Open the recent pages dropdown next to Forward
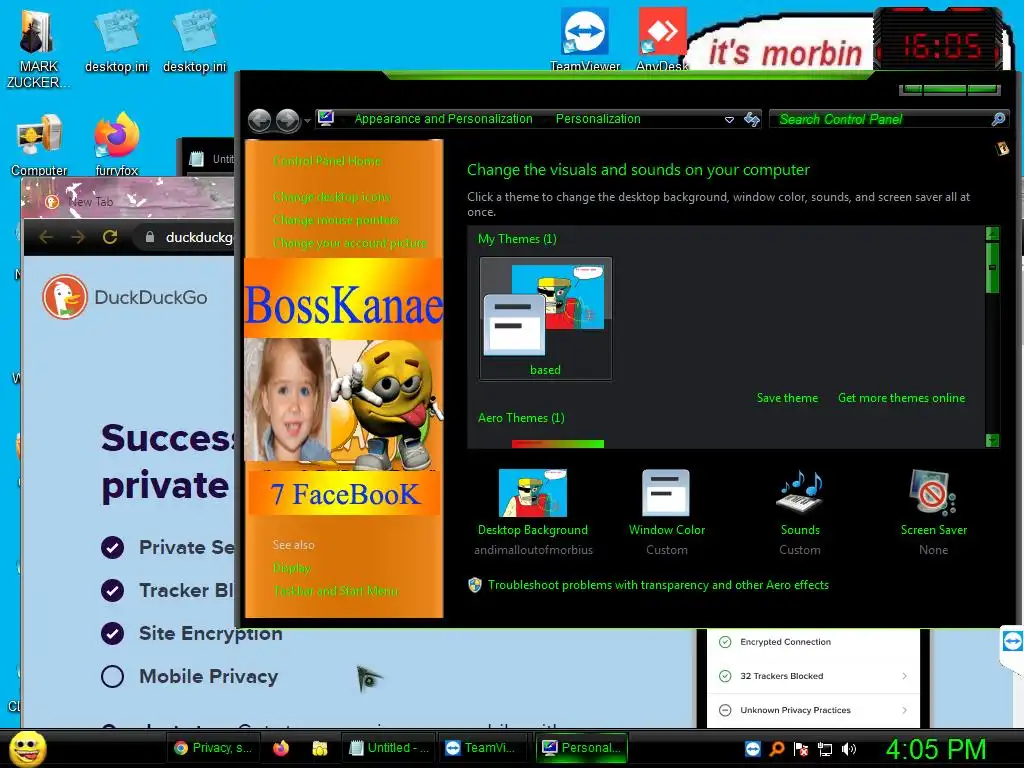 (307, 121)
